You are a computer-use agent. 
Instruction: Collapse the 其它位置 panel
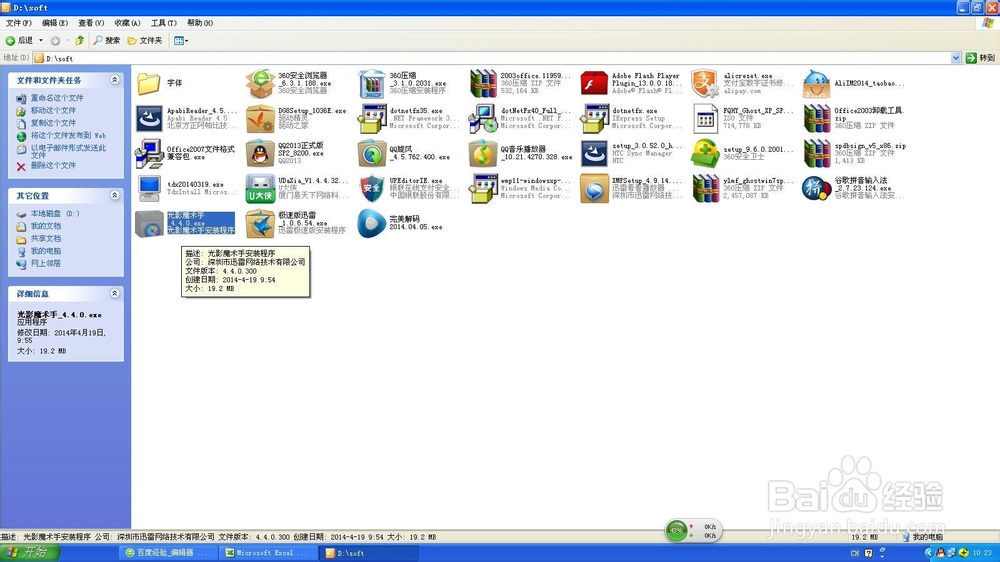point(115,195)
